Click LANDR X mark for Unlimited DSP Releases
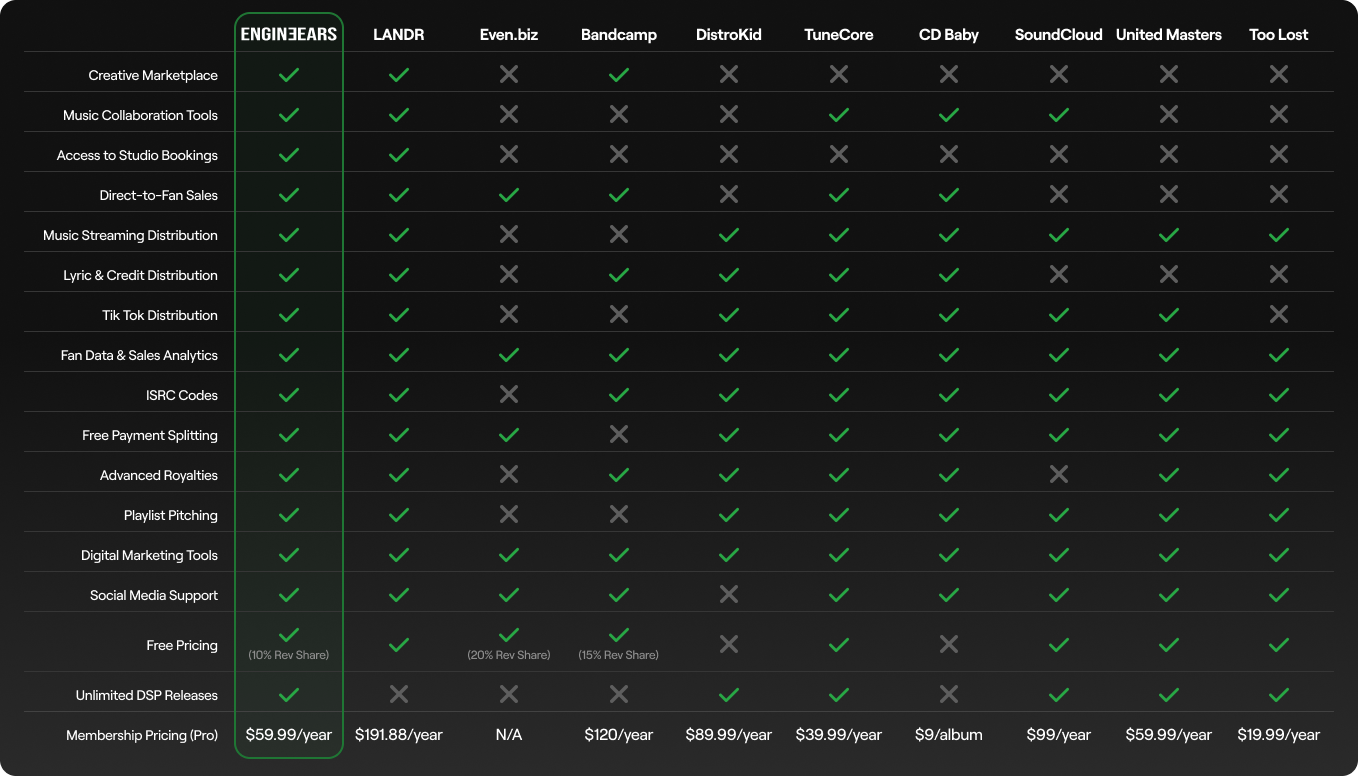 coord(399,695)
